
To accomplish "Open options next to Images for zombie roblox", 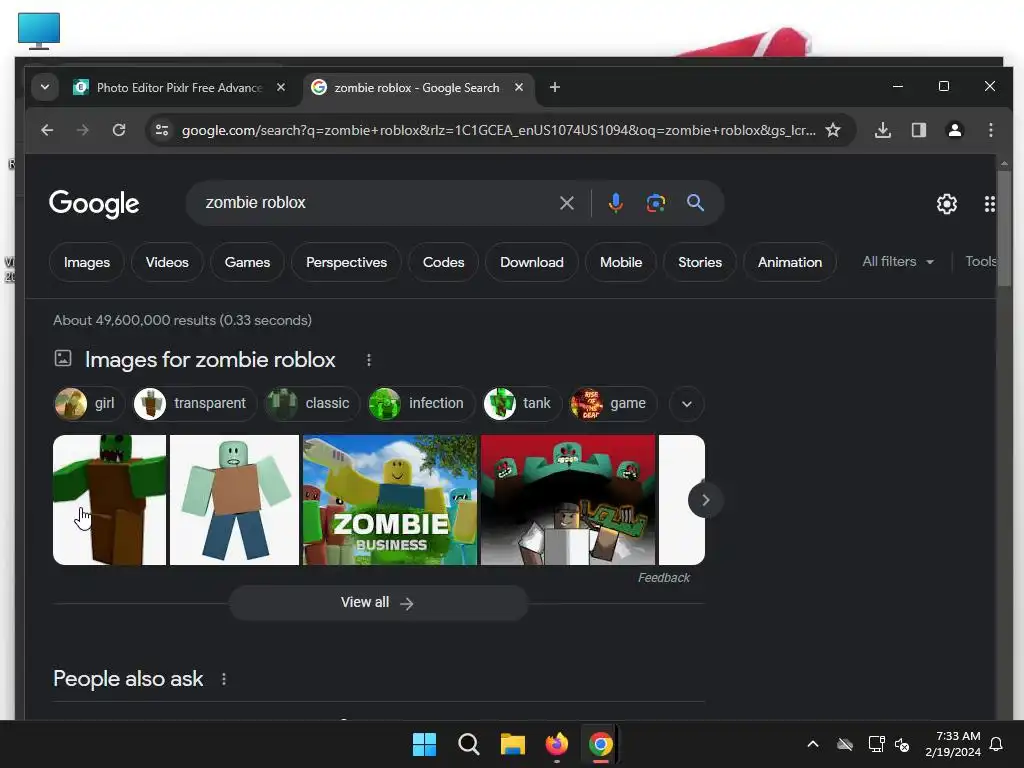I will (369, 360).
